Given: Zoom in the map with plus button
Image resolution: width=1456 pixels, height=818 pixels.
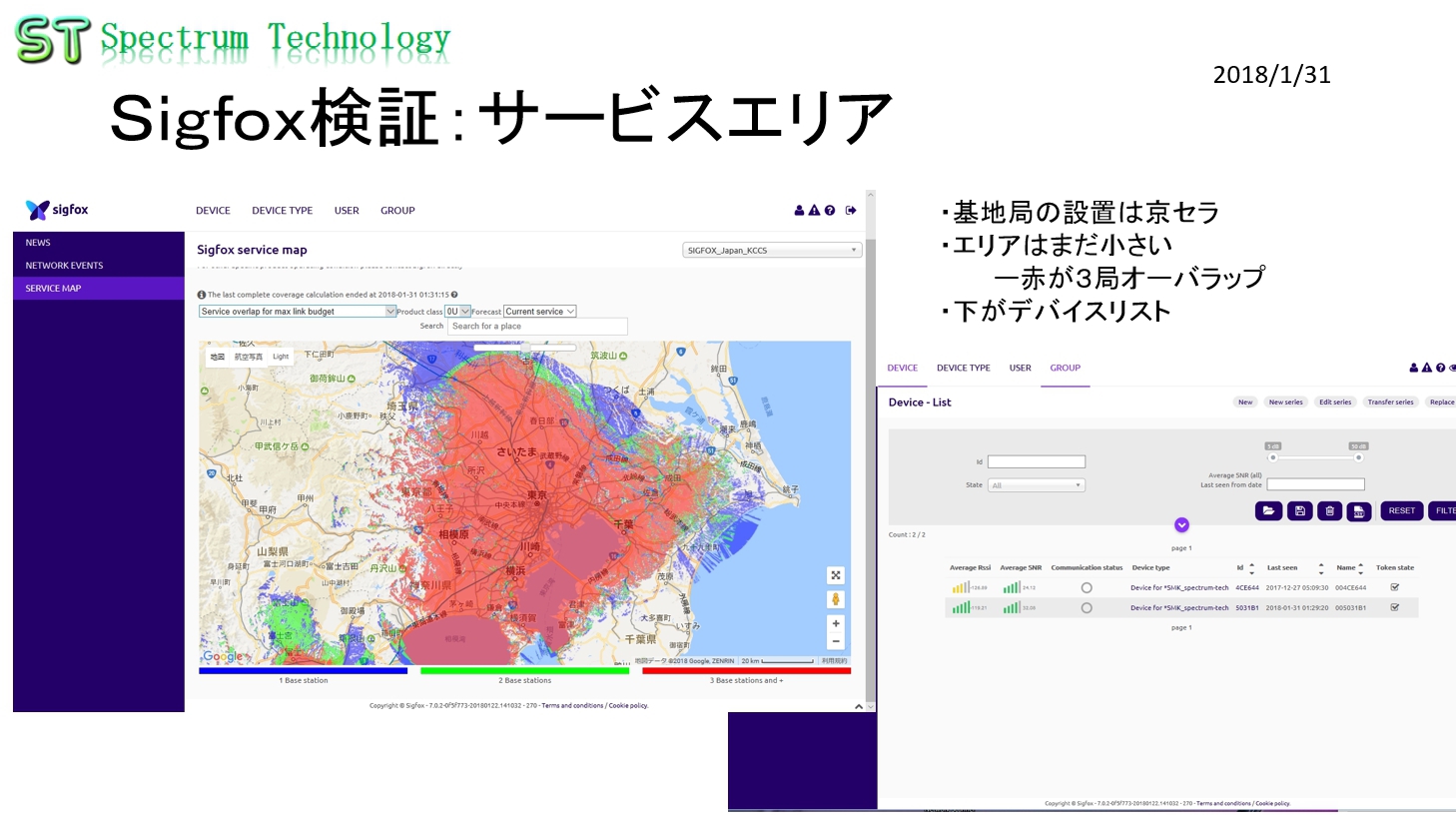Looking at the screenshot, I should pyautogui.click(x=836, y=623).
